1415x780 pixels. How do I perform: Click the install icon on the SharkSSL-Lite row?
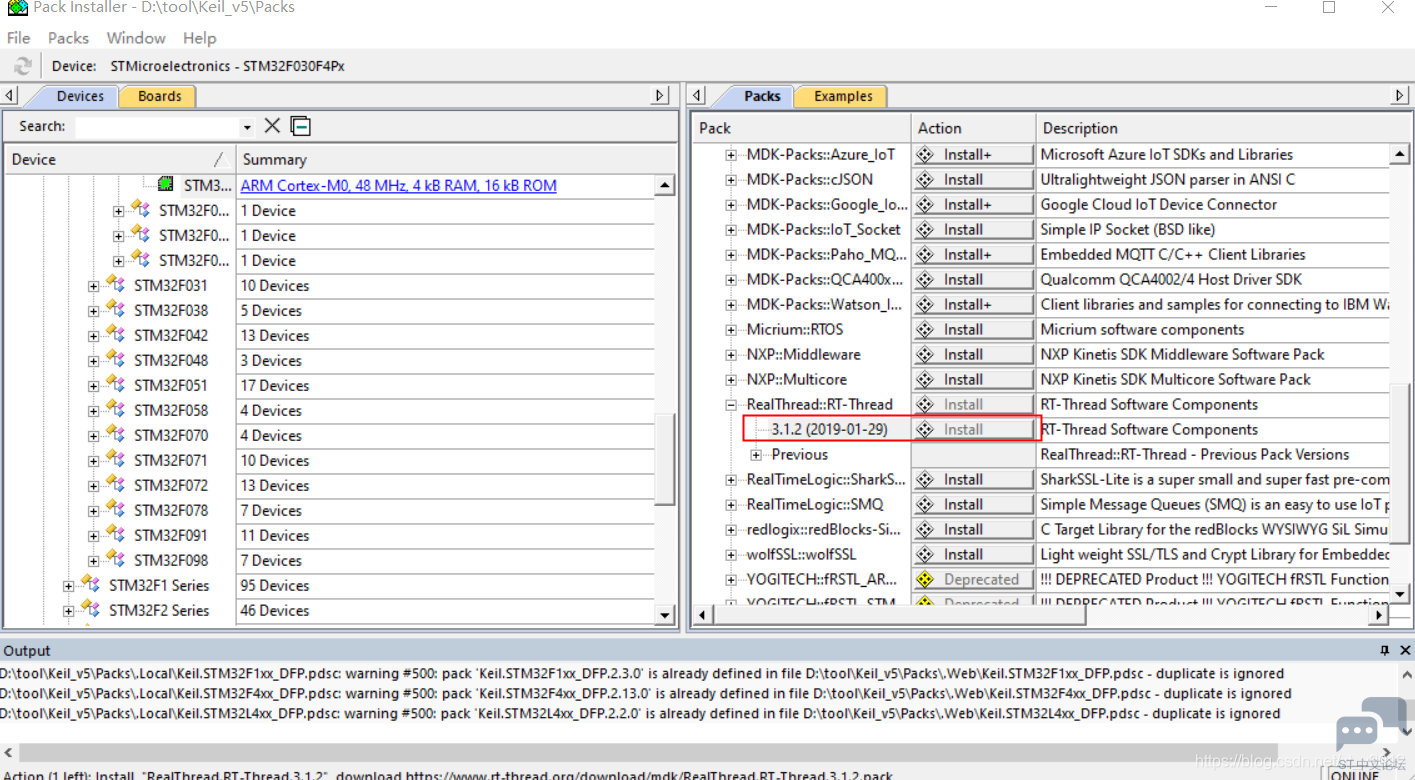[x=925, y=480]
